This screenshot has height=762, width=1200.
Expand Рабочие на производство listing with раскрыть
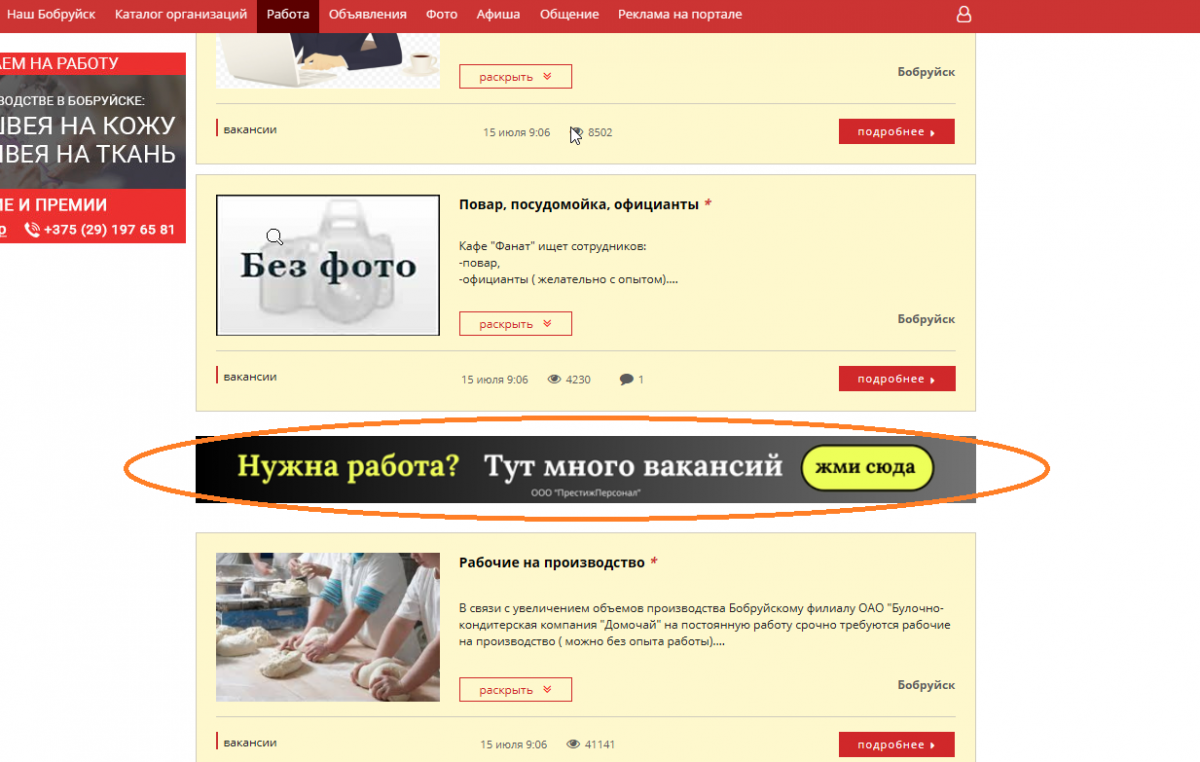[x=515, y=690]
